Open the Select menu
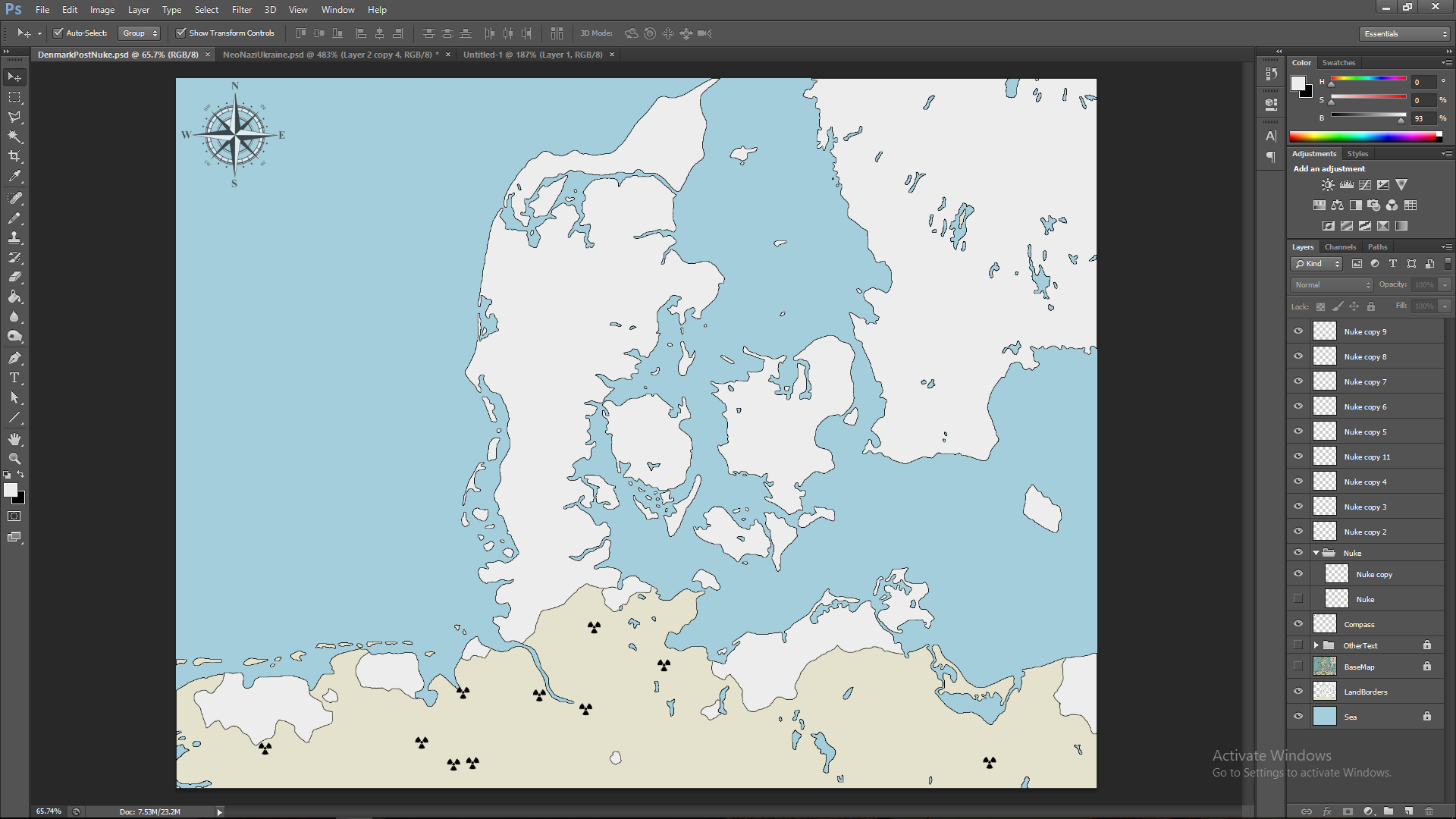Viewport: 1456px width, 819px height. coord(206,10)
